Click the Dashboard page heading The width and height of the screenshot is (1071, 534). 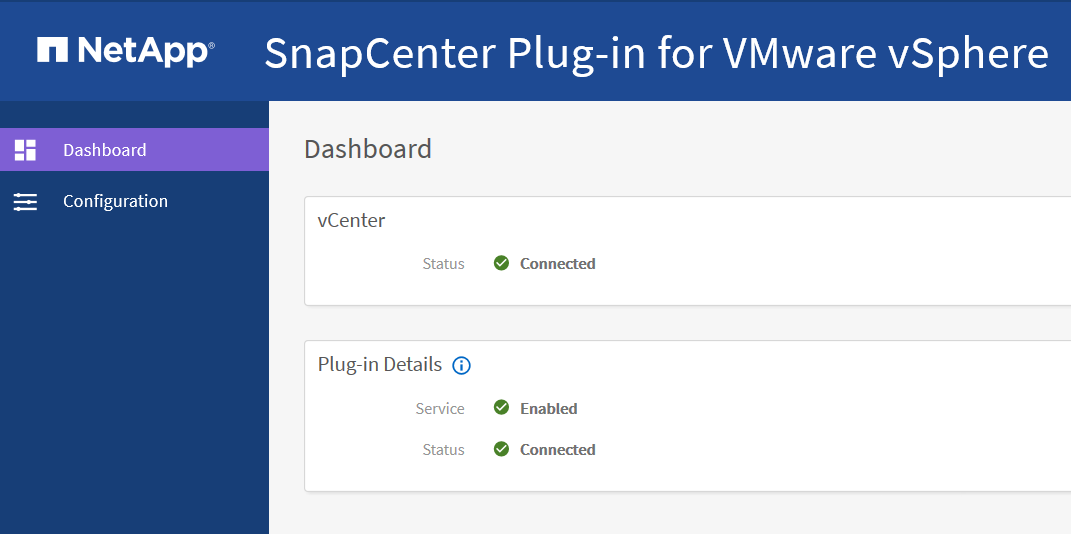(x=368, y=149)
